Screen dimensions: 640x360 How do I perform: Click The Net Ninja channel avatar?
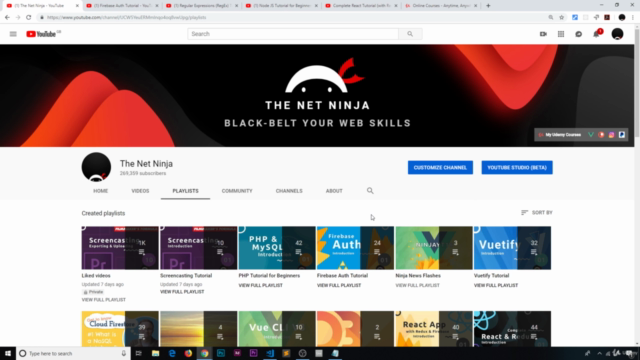pos(96,167)
